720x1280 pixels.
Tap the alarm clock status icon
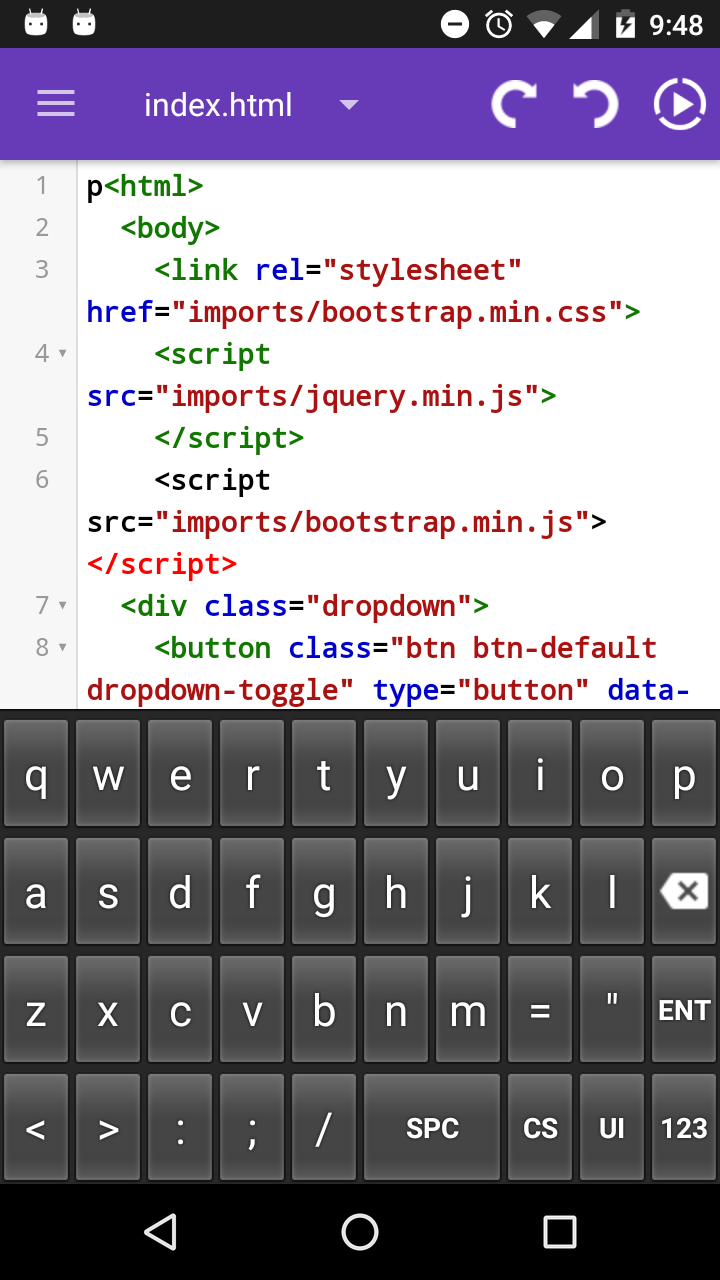[499, 23]
